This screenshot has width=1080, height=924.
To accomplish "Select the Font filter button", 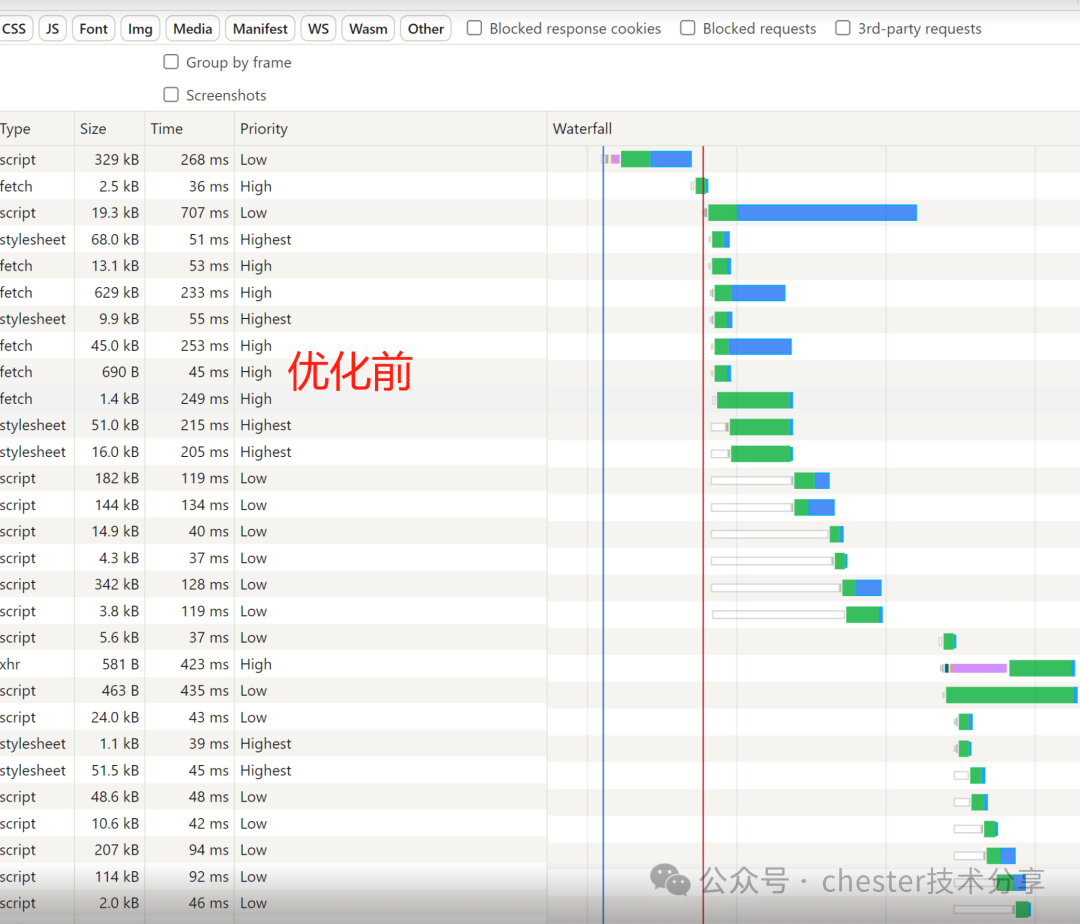I will 93,29.
